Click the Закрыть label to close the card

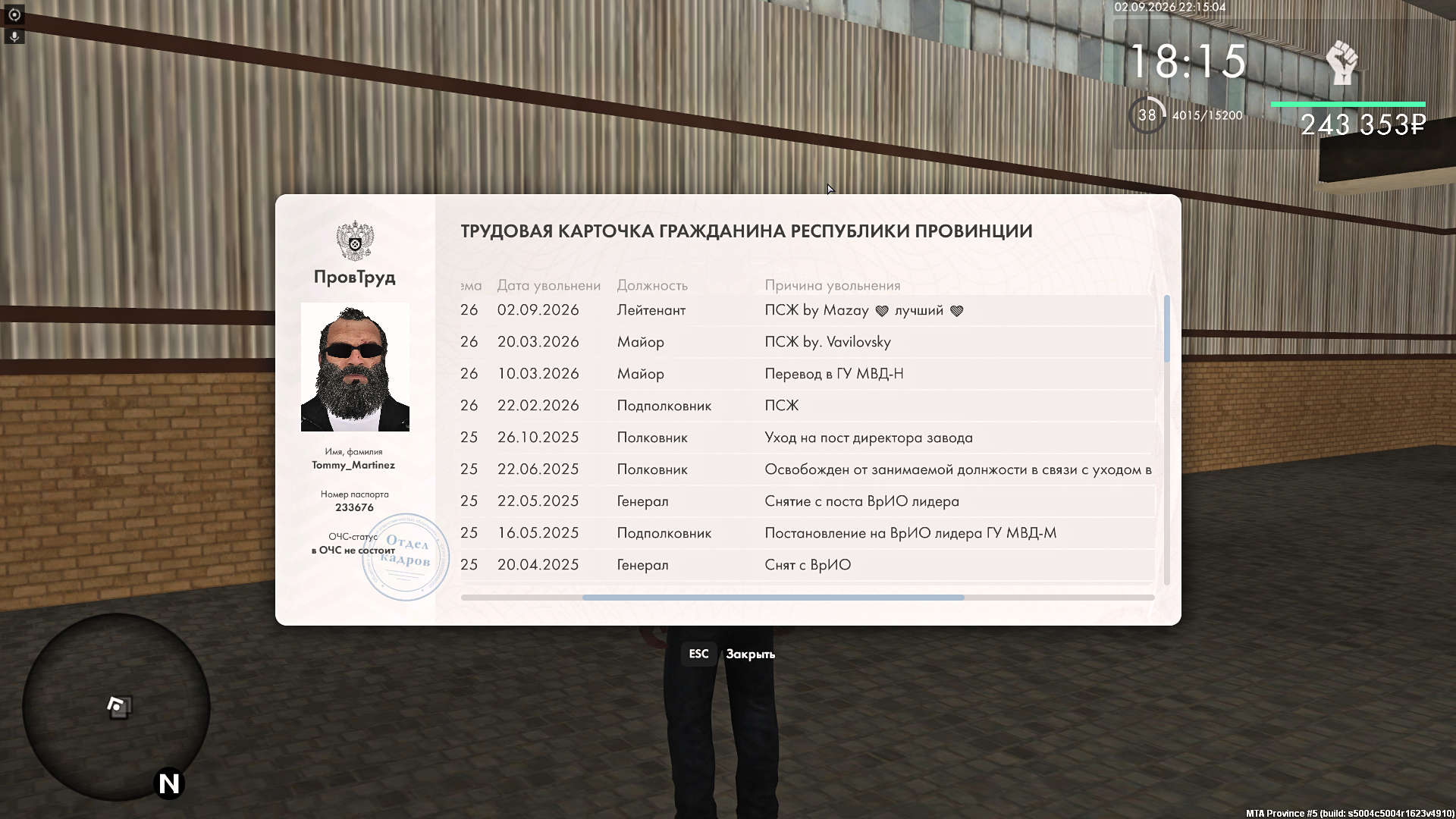(x=750, y=654)
